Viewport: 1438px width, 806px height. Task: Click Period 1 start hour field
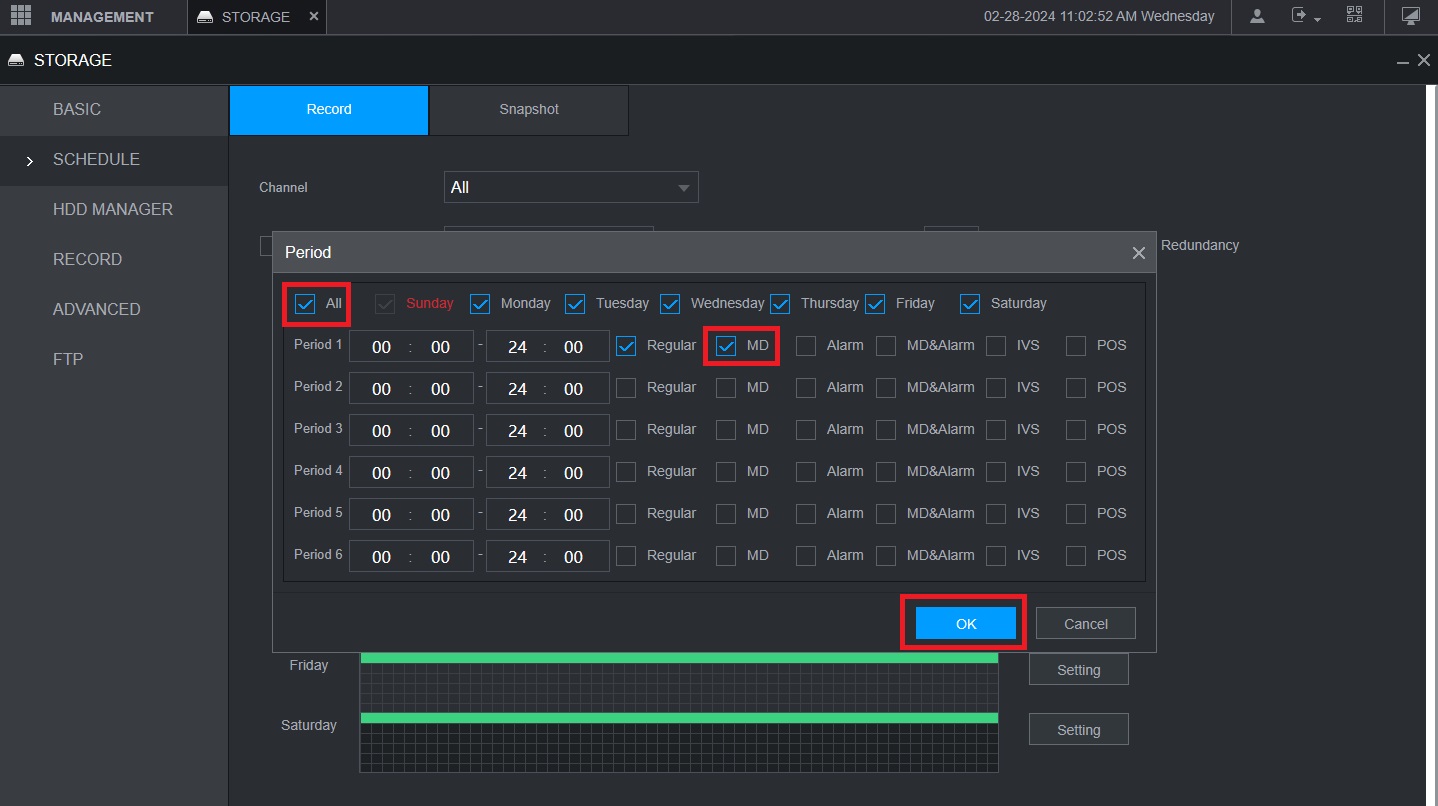coord(381,347)
